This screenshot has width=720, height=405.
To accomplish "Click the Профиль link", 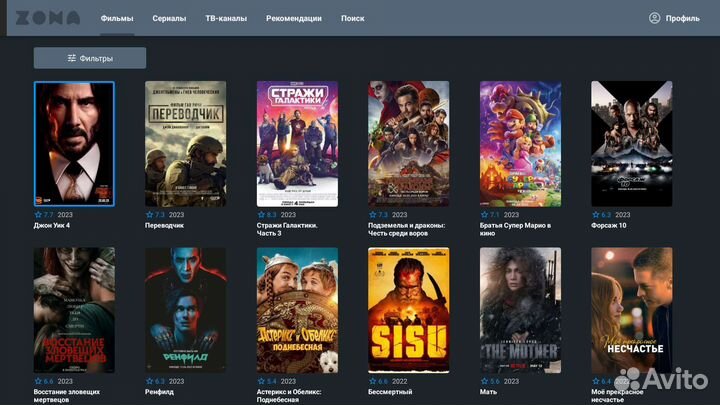I will pos(682,18).
